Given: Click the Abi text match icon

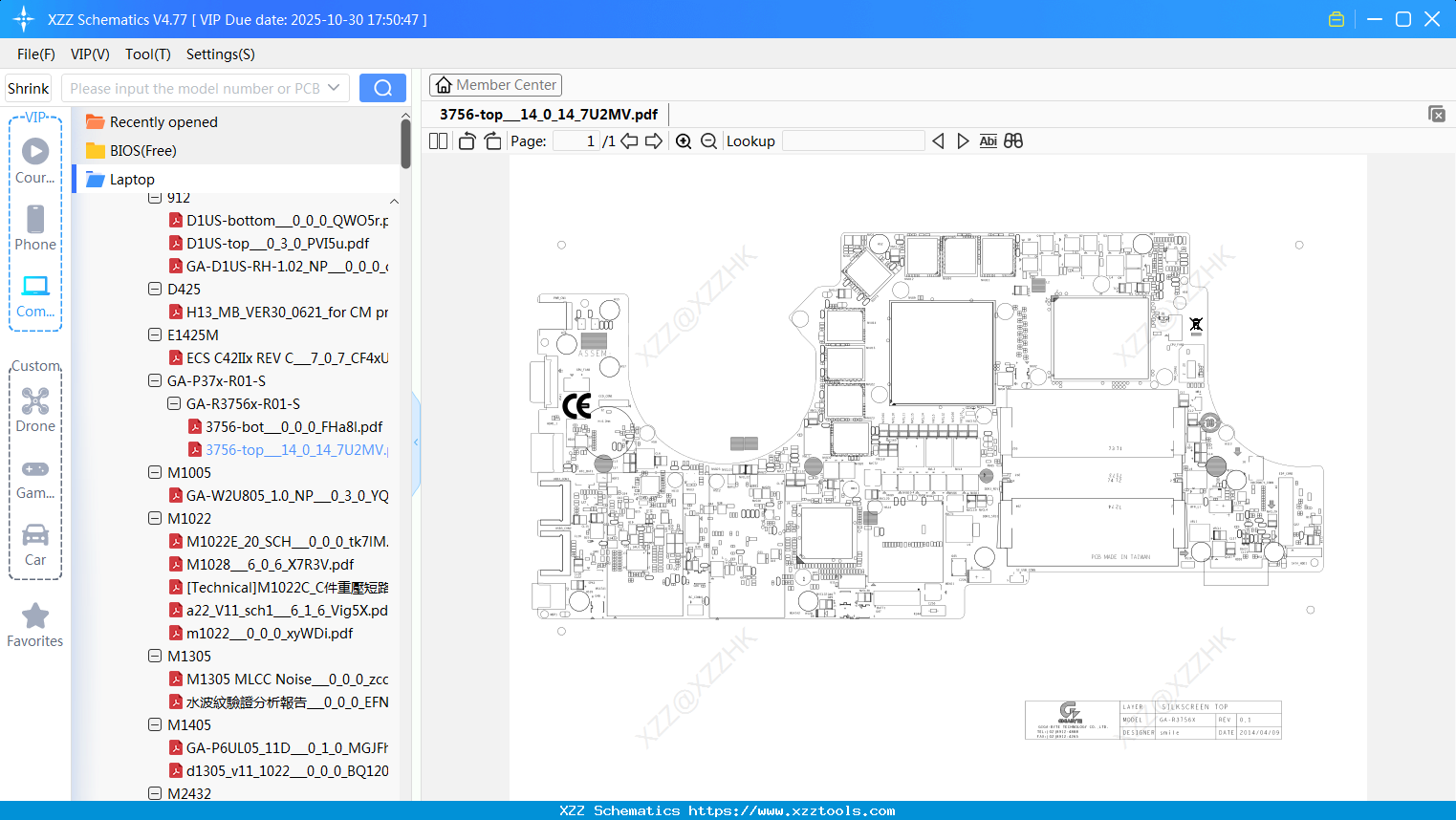Looking at the screenshot, I should (989, 141).
